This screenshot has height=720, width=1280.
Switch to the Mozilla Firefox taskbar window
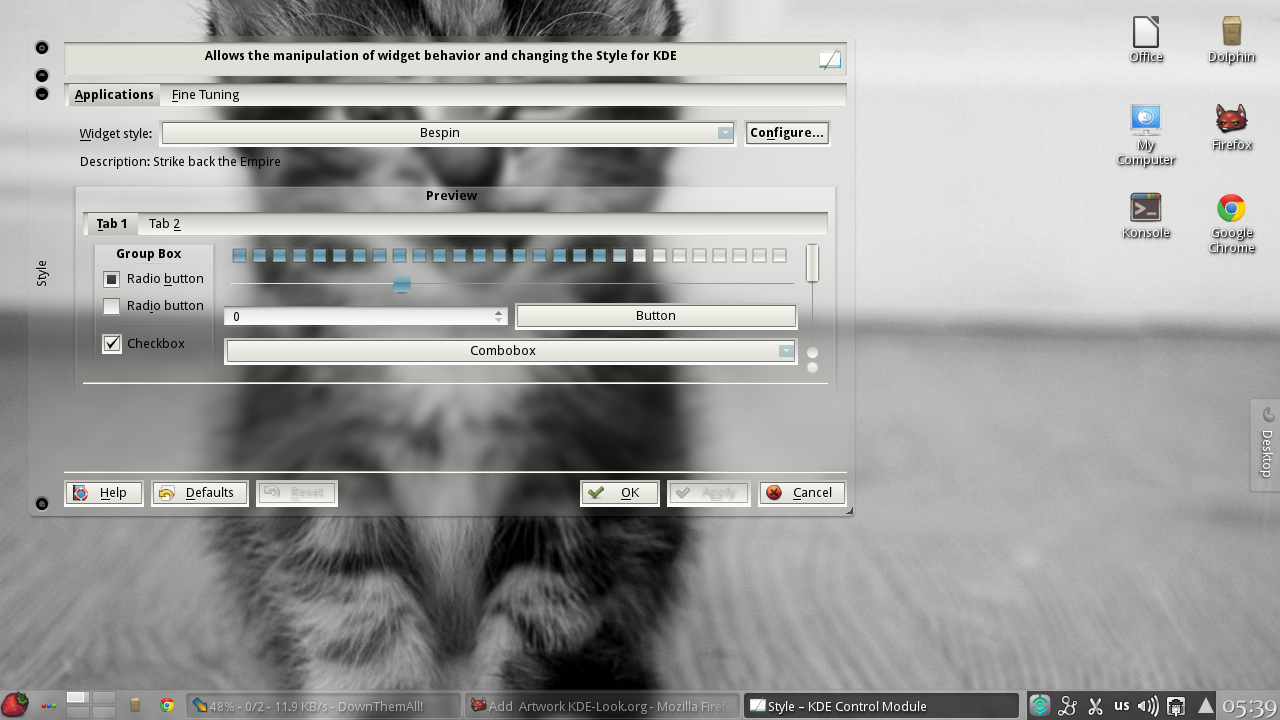tap(603, 706)
